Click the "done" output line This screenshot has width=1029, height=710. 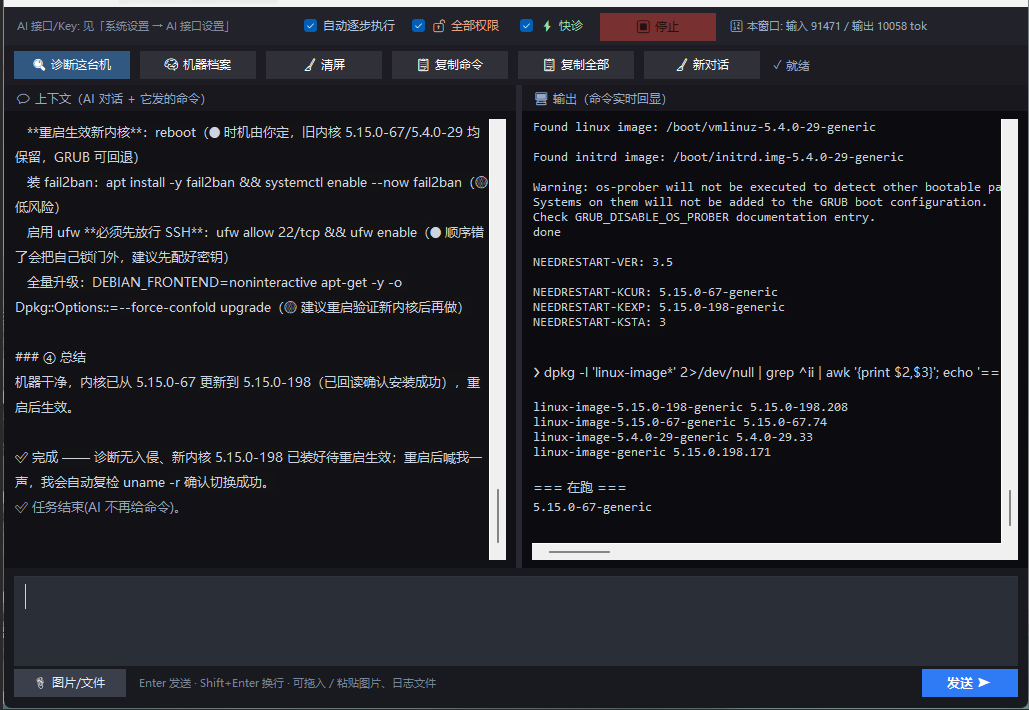(x=547, y=232)
